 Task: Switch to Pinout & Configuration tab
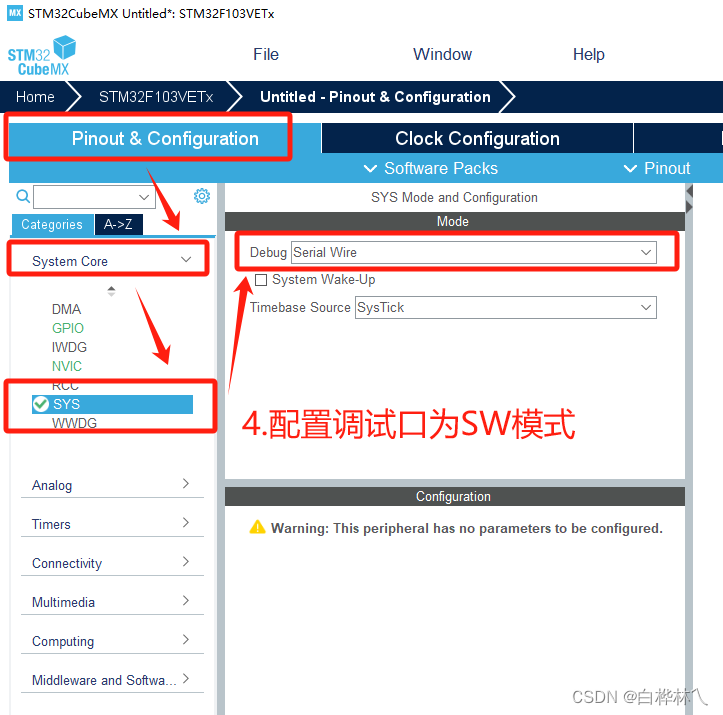coord(165,138)
